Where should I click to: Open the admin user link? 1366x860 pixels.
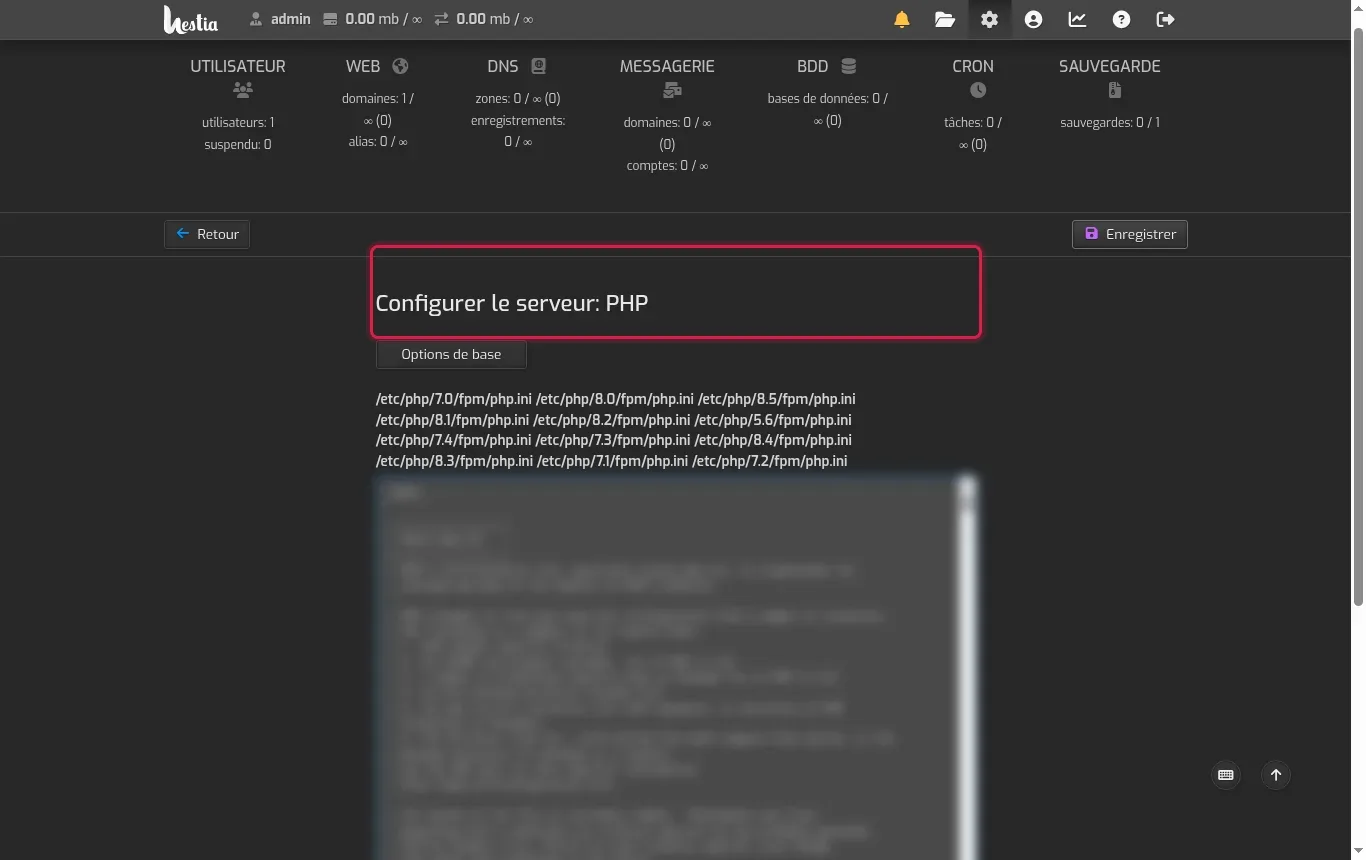click(x=280, y=19)
